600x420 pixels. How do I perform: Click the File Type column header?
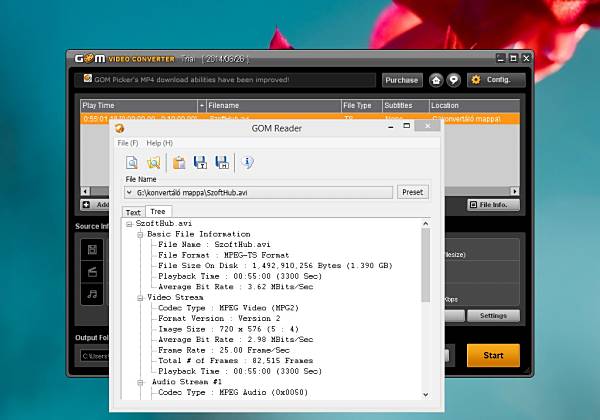pyautogui.click(x=362, y=106)
